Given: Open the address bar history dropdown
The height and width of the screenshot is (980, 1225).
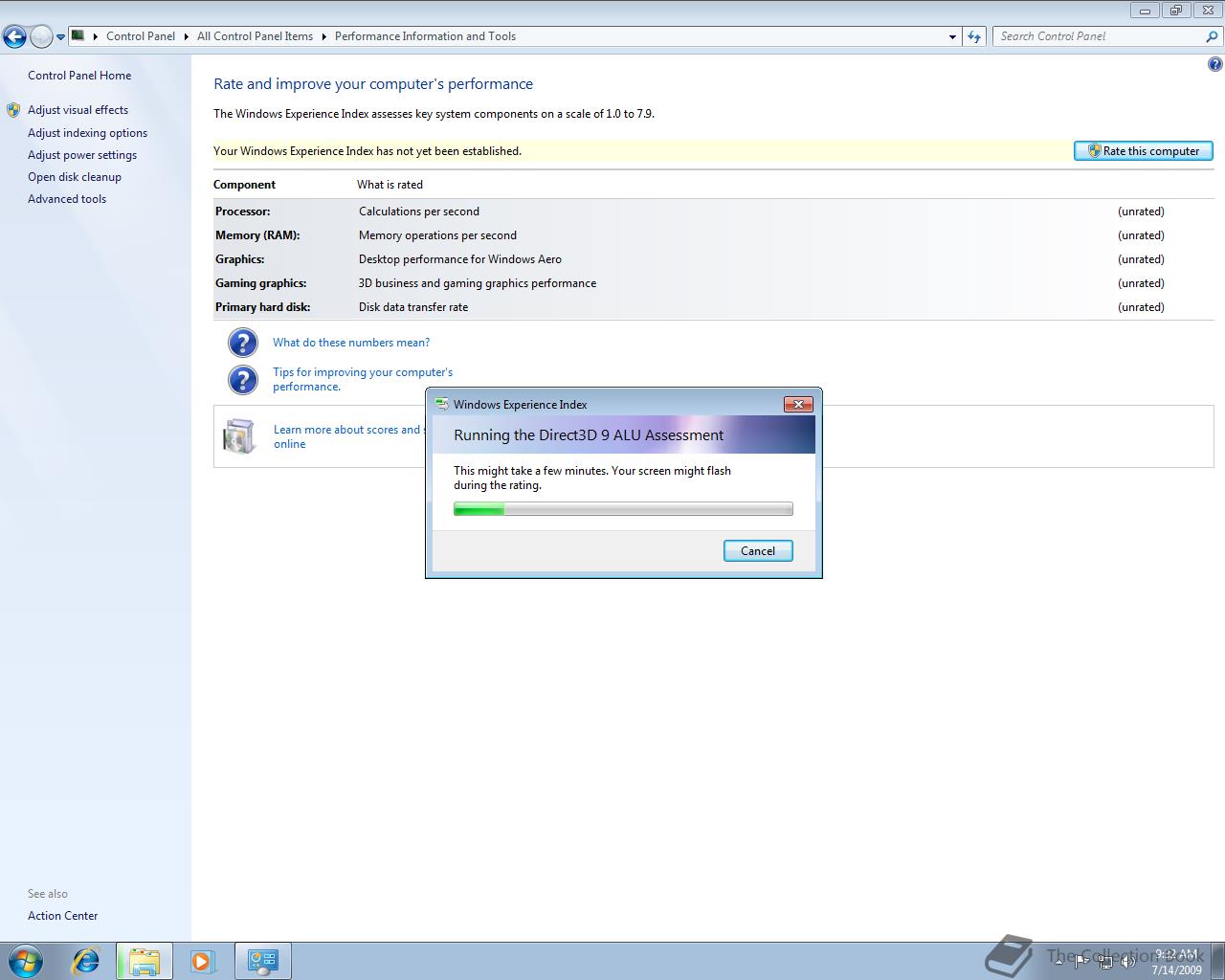Looking at the screenshot, I should coord(952,36).
